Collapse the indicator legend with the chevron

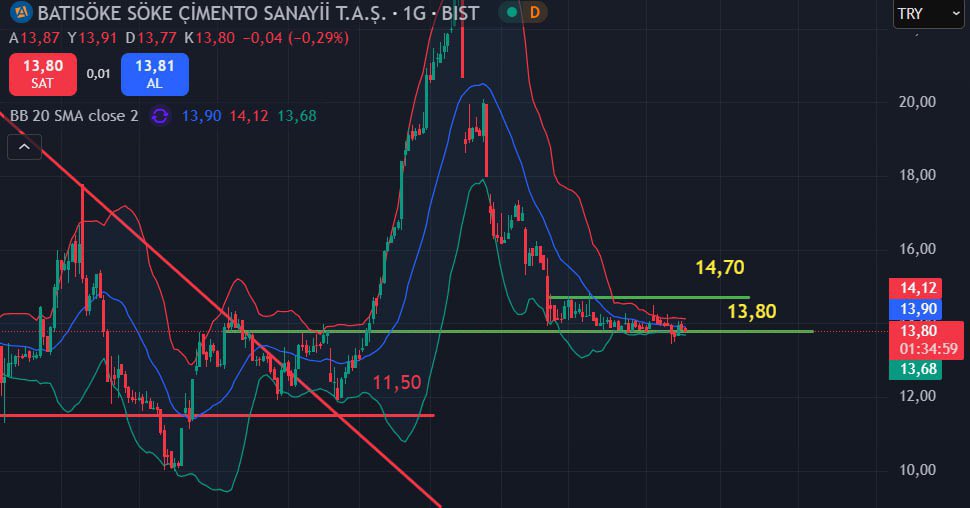pos(24,147)
